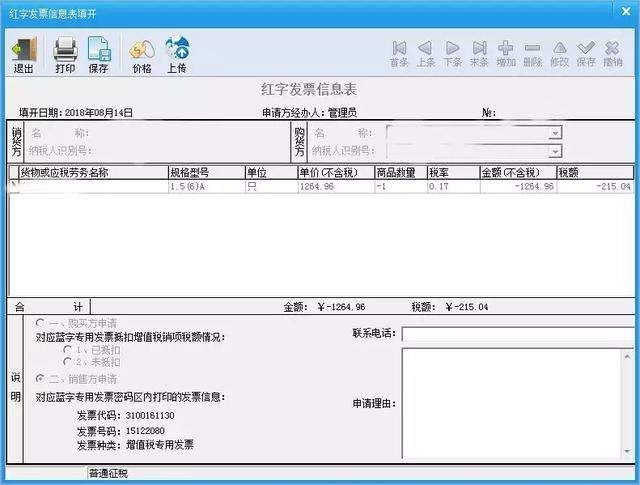
Task: Click the unit price cell 1264.96
Action: click(336, 187)
